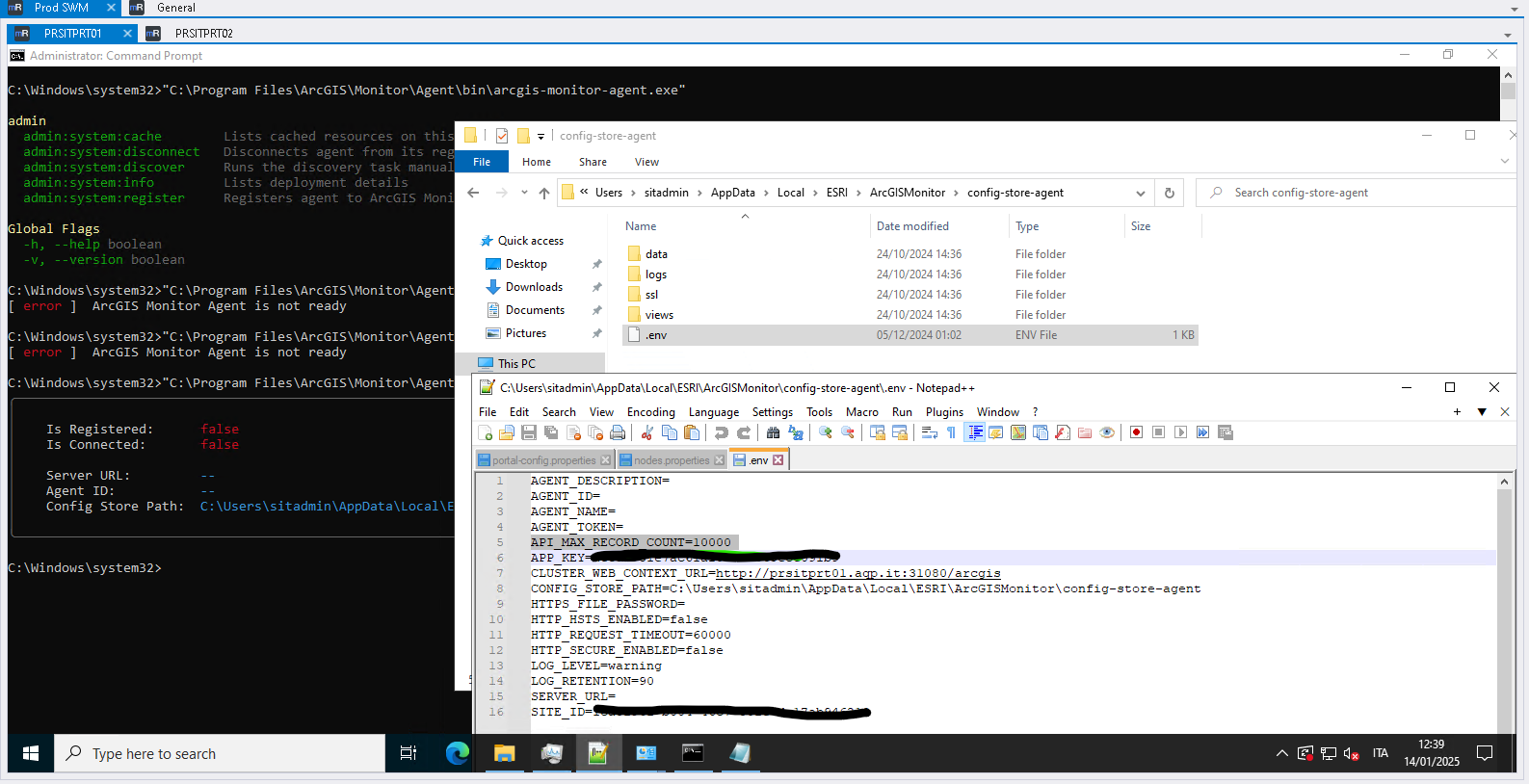
Task: Open the Encoding menu in Notepad++
Action: point(651,412)
